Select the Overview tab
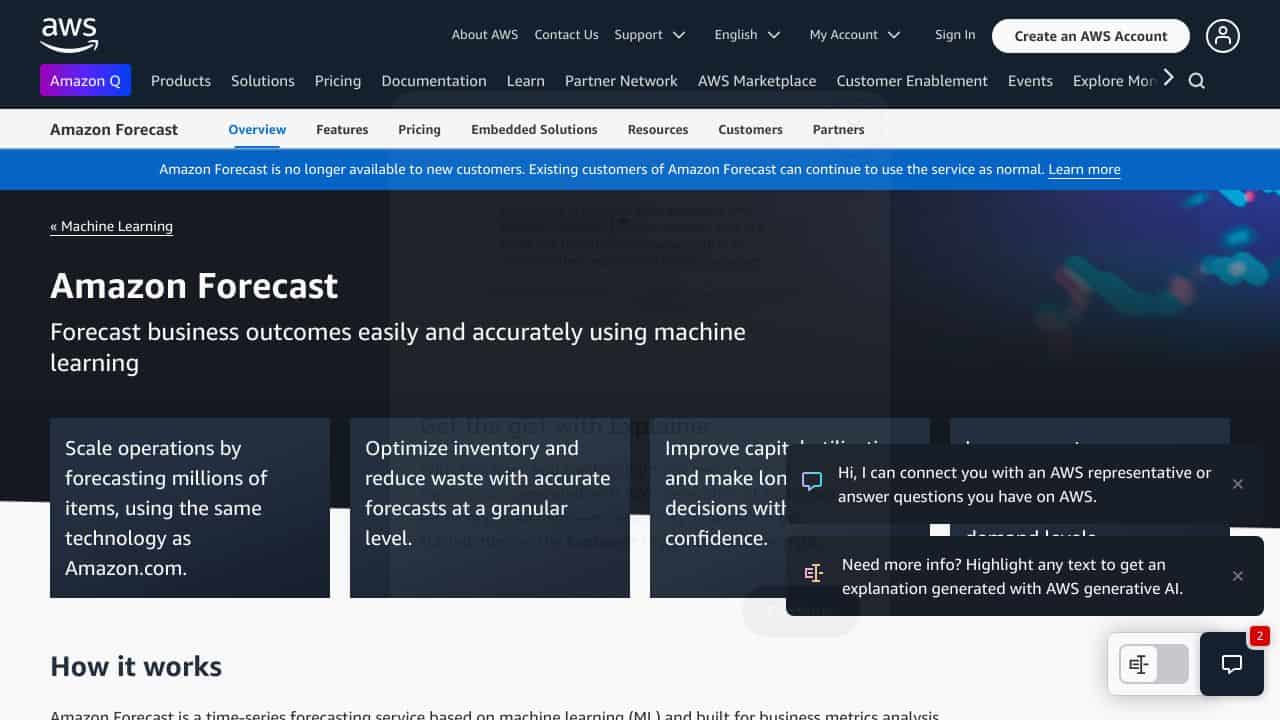 pyautogui.click(x=257, y=129)
